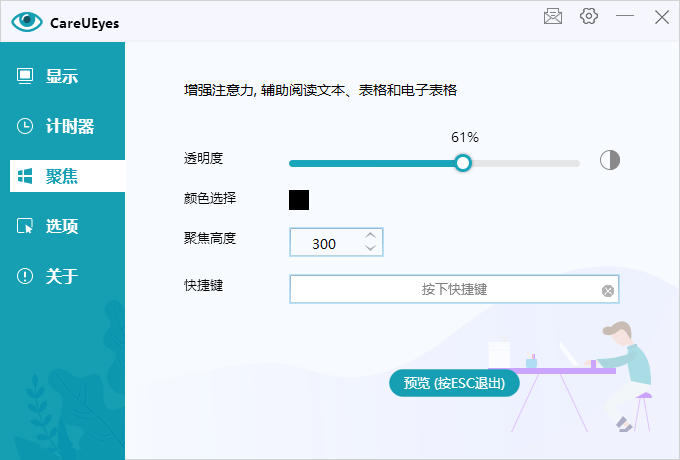Minimize the CareUEyes window

click(625, 17)
